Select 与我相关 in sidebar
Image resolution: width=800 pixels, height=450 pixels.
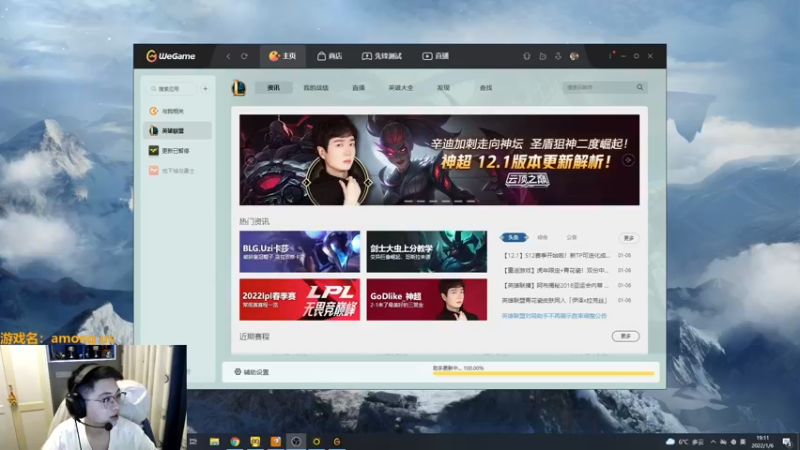[177, 111]
